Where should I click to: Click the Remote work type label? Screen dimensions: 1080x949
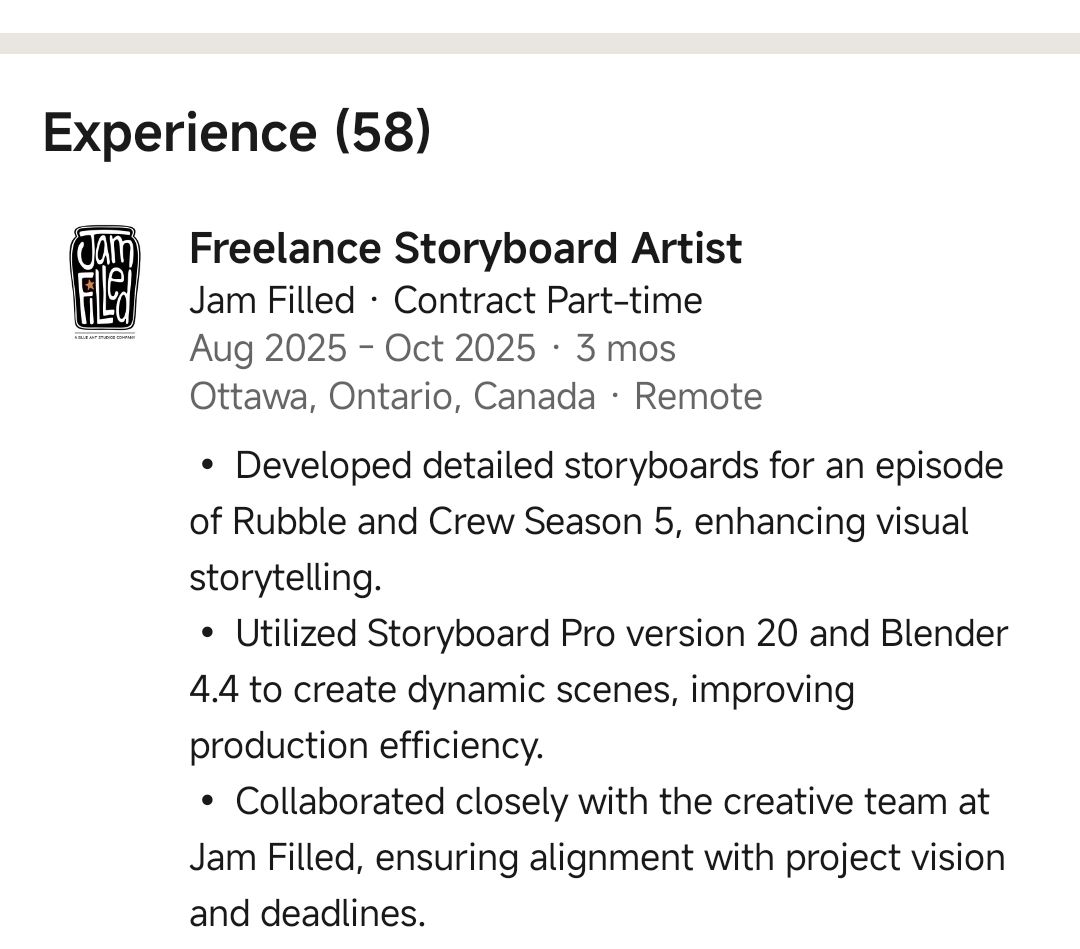[x=698, y=397]
